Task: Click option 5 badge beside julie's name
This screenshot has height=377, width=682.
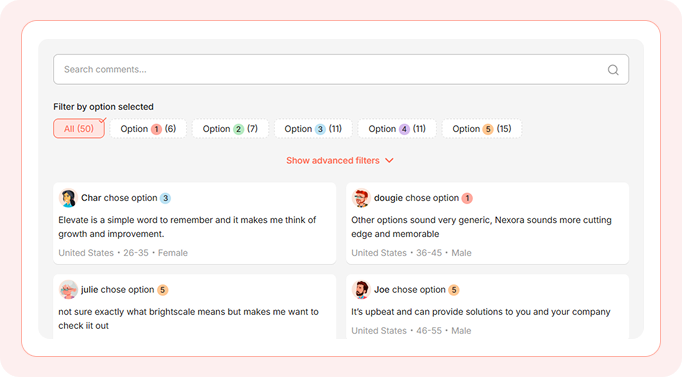Action: 163,290
